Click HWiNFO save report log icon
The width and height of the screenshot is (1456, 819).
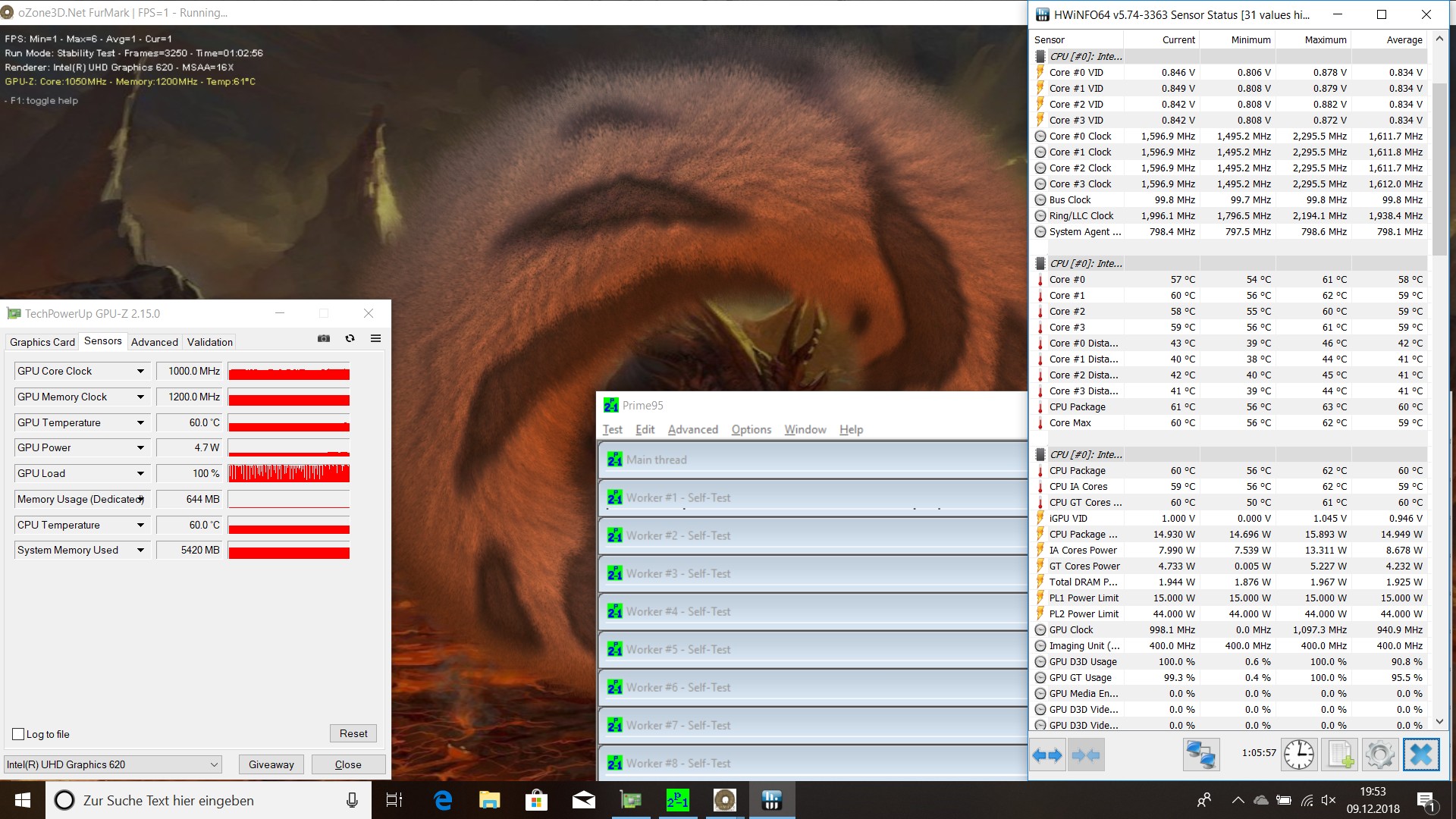coord(1339,755)
